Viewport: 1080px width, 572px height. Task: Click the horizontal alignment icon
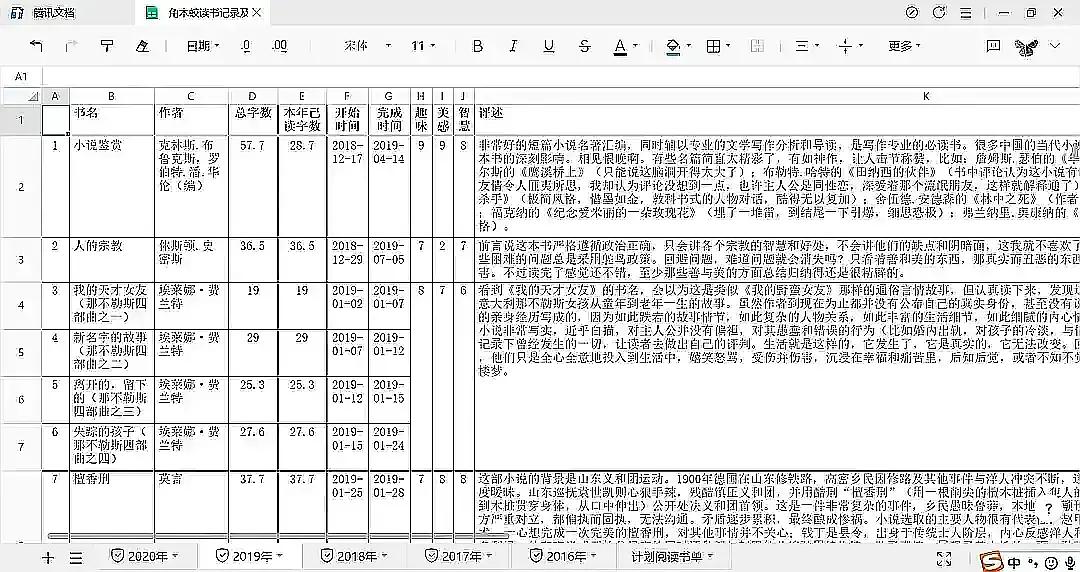pyautogui.click(x=802, y=46)
